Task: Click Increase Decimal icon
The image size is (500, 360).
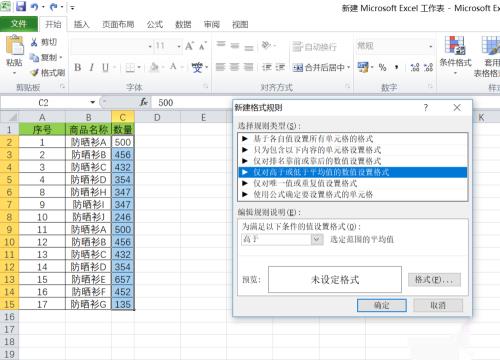Action: point(415,68)
